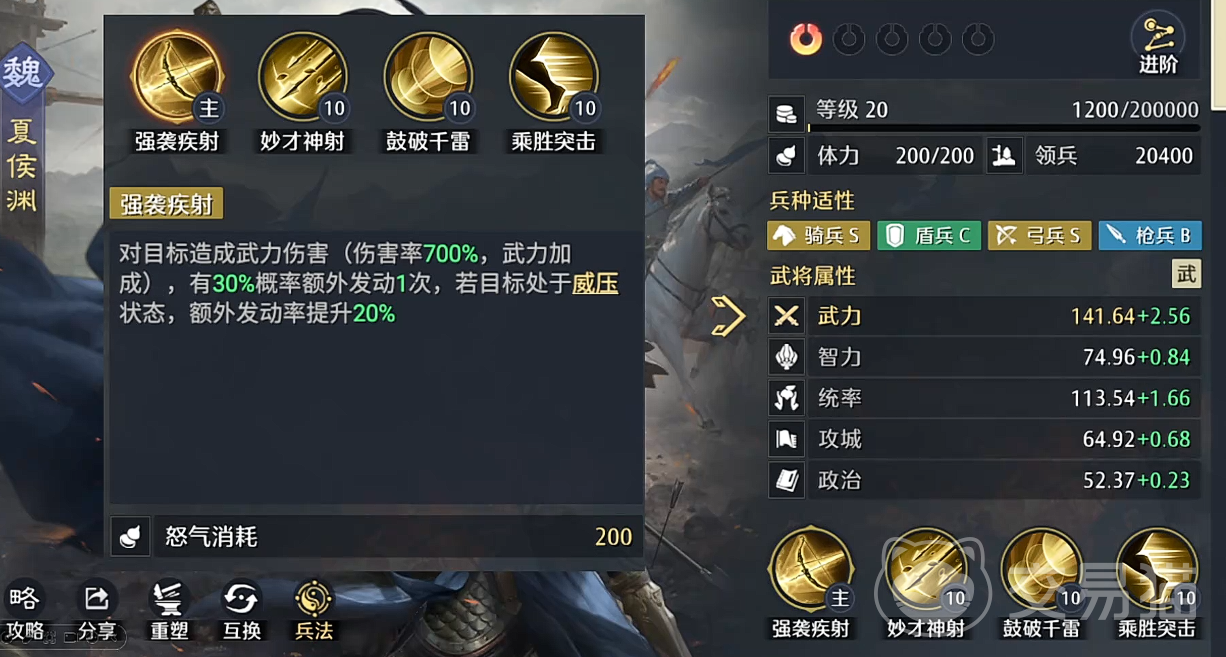Select the 乘胜突击 skill icon in popup
The image size is (1226, 657).
[553, 77]
